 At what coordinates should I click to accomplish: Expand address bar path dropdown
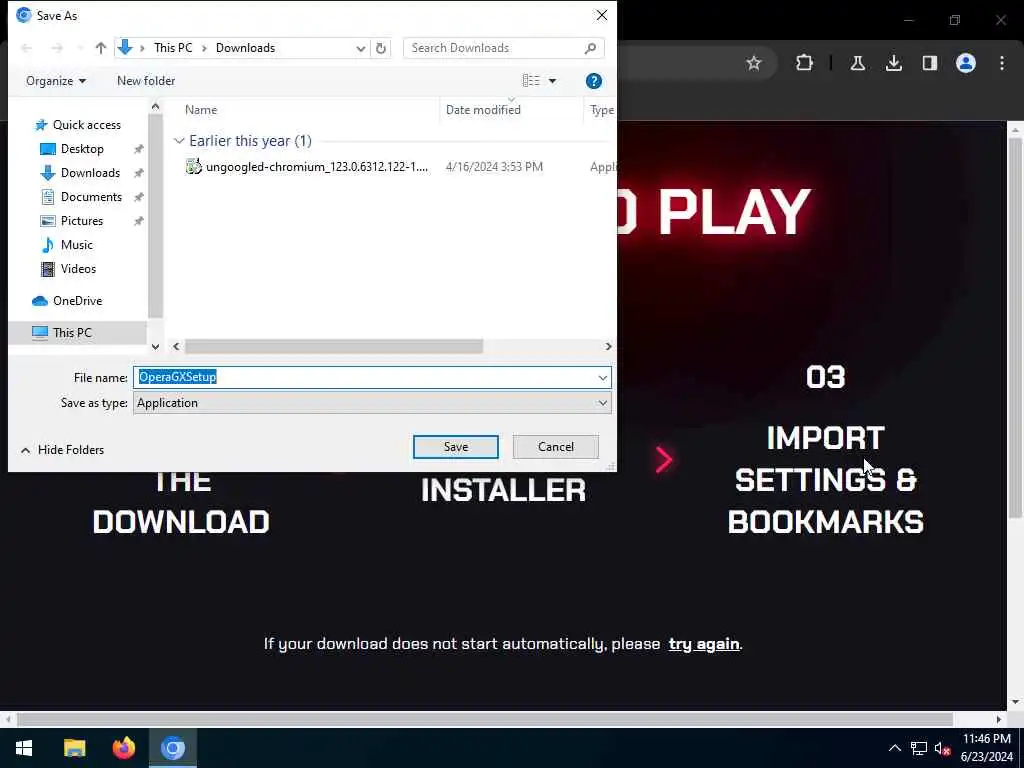coord(360,48)
